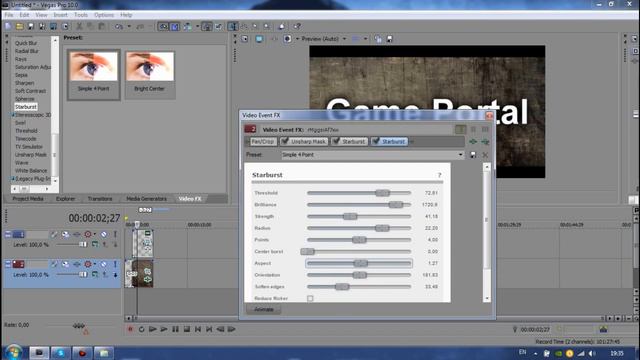Image resolution: width=640 pixels, height=360 pixels.
Task: Click the Video Preview external monitor icon
Action: click(259, 39)
